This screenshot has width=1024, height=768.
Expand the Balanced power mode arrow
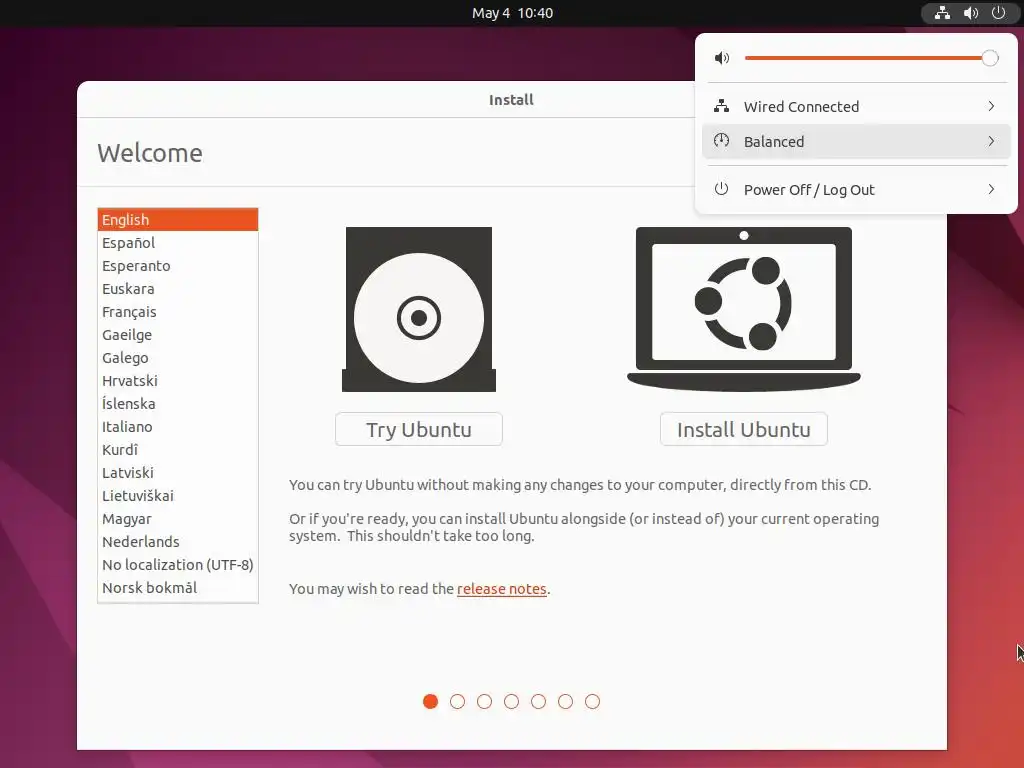[991, 141]
